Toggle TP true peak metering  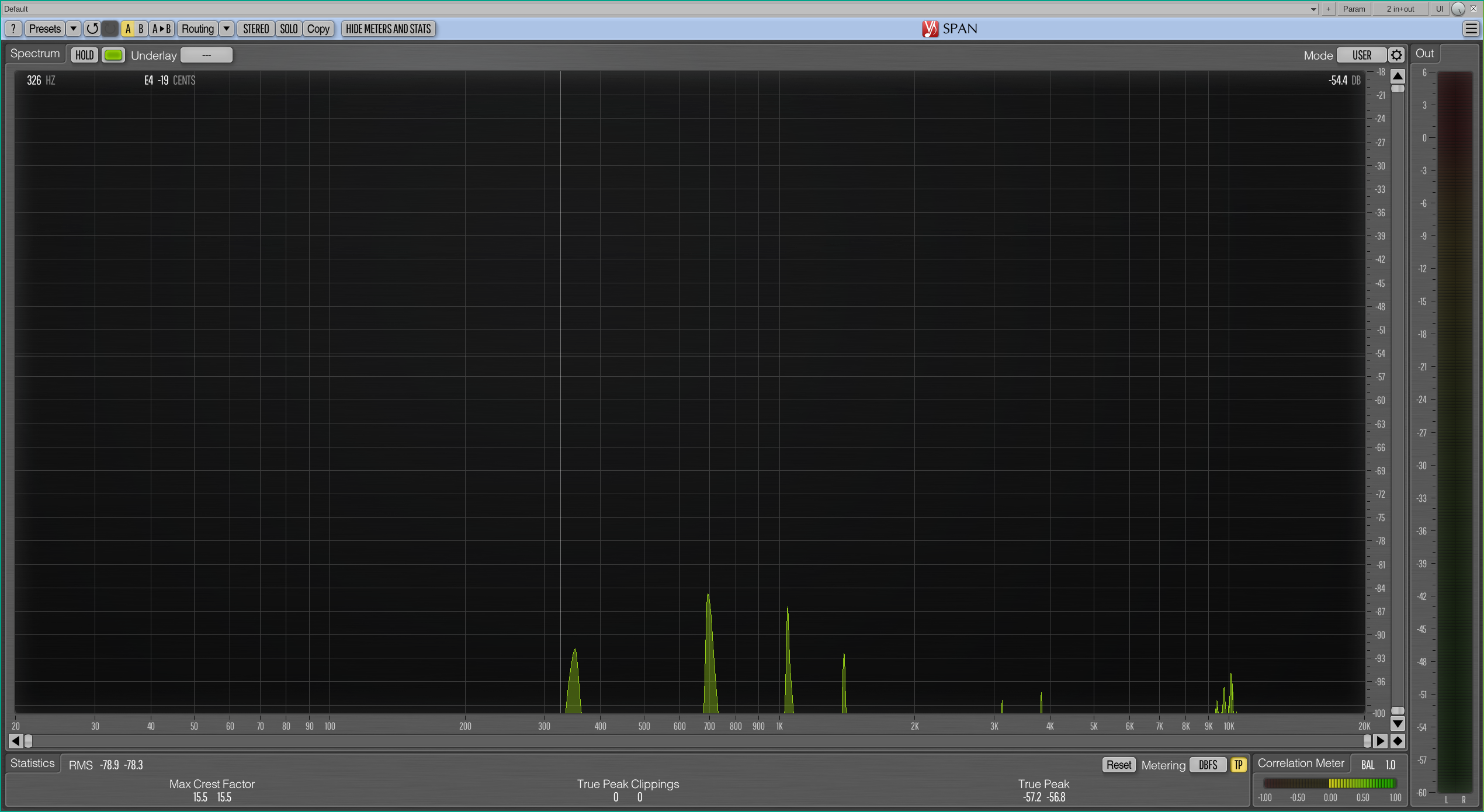pyautogui.click(x=1238, y=765)
